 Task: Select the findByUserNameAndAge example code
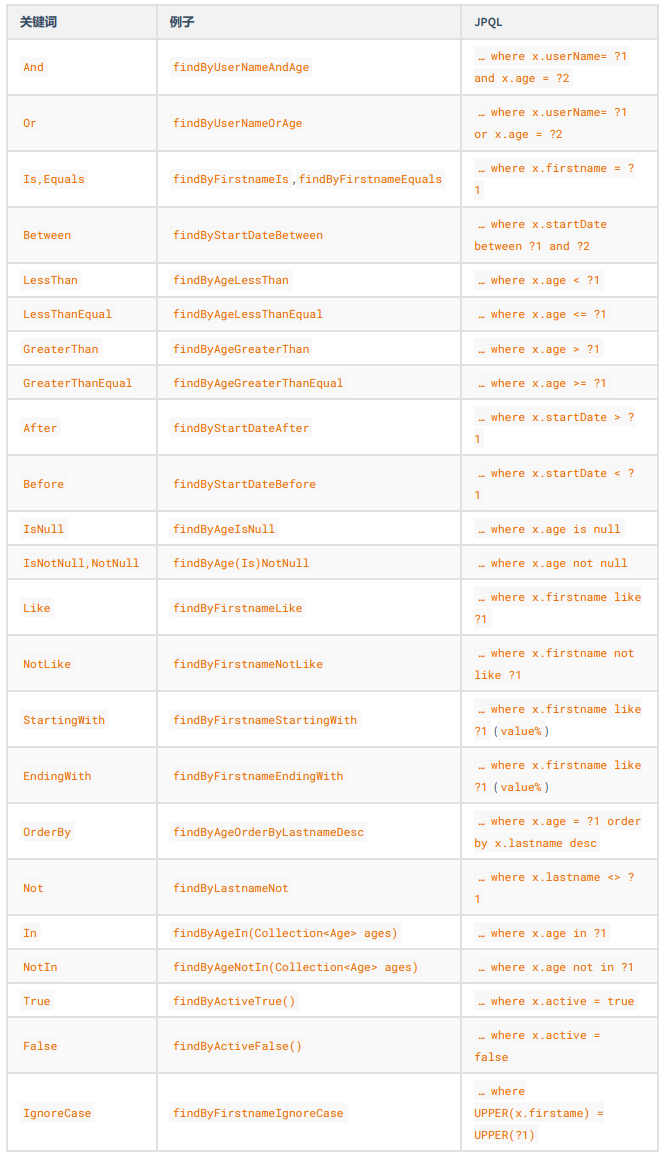coord(241,67)
